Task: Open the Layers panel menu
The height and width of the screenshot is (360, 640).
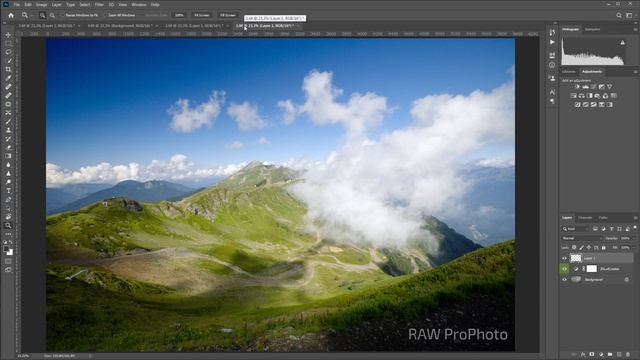Action: (x=635, y=218)
